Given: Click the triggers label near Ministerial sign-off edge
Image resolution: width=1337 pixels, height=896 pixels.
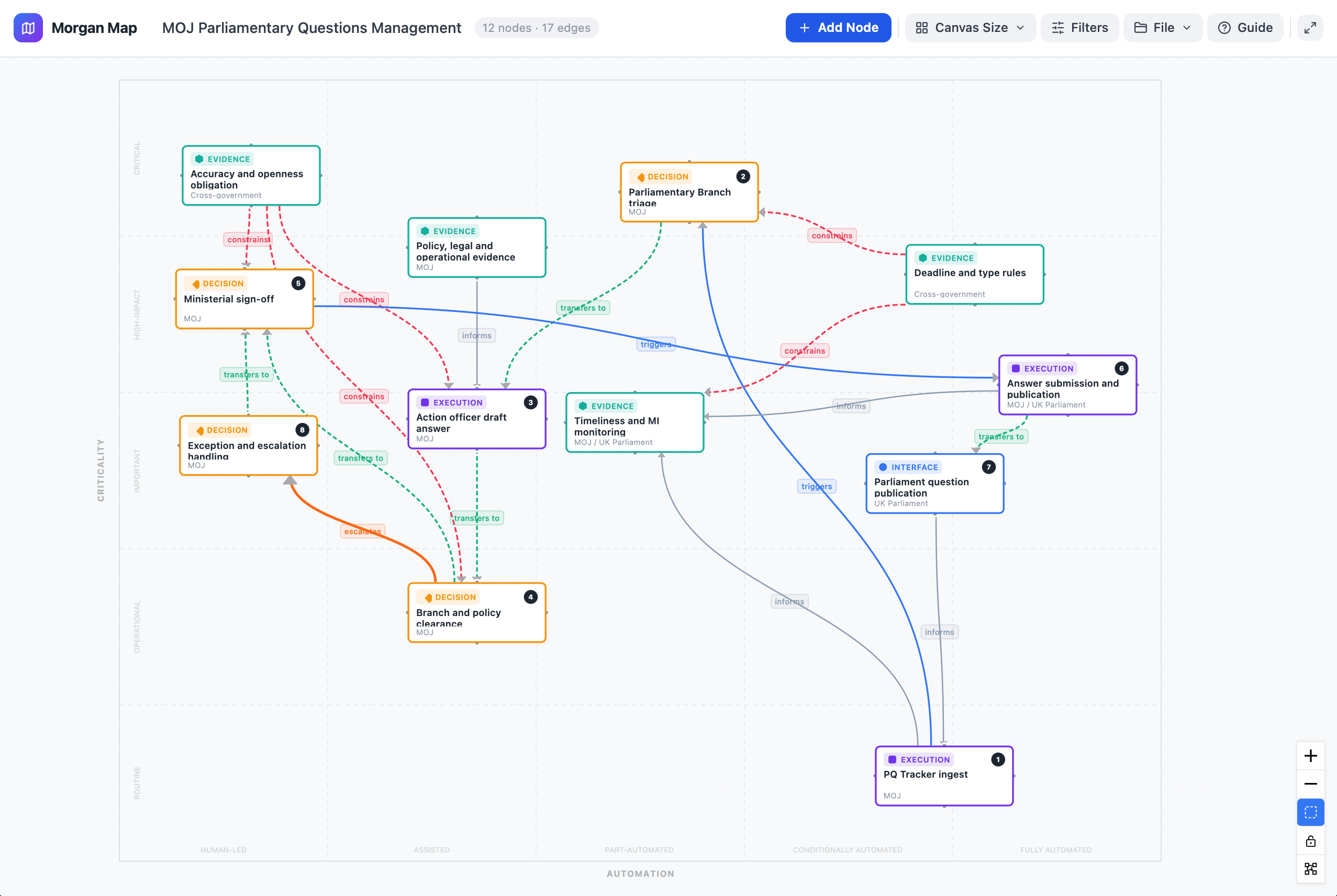Looking at the screenshot, I should [655, 344].
